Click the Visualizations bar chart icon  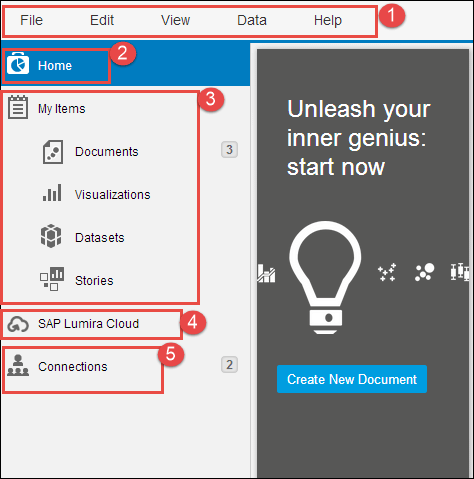[52, 193]
